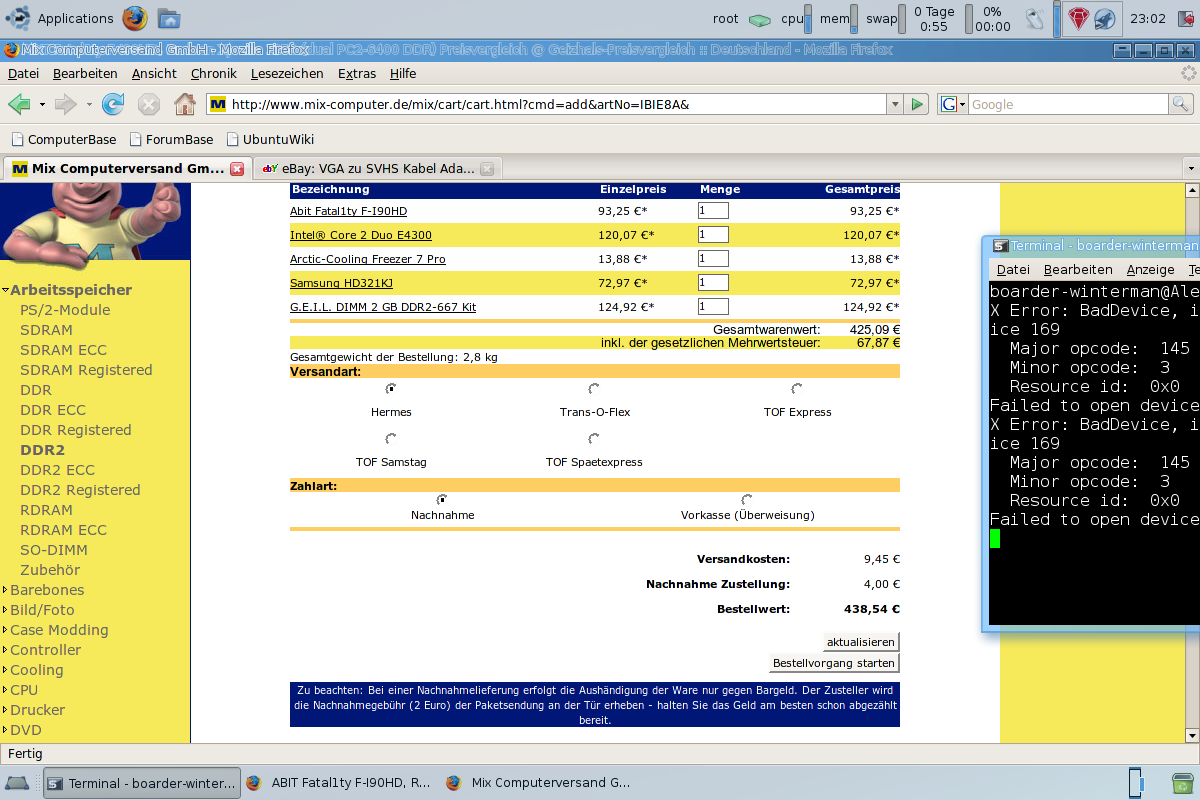Open the Lesezeichen menu
The height and width of the screenshot is (800, 1200).
coord(287,73)
